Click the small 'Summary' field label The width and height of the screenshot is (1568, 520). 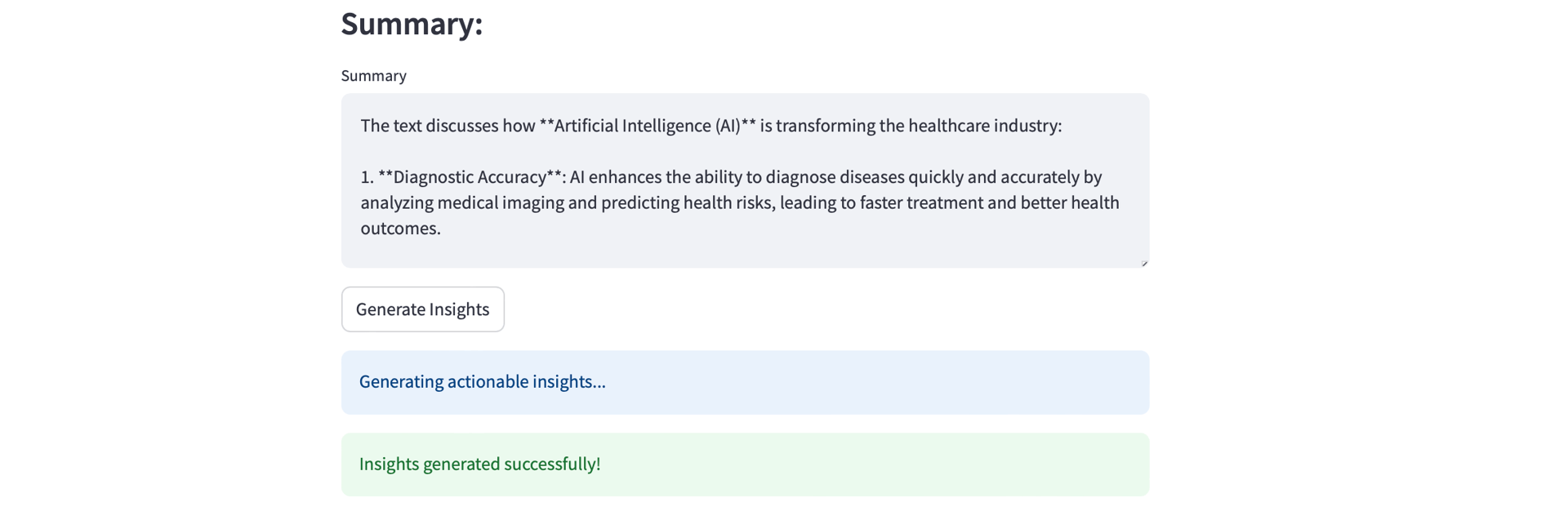click(x=373, y=76)
